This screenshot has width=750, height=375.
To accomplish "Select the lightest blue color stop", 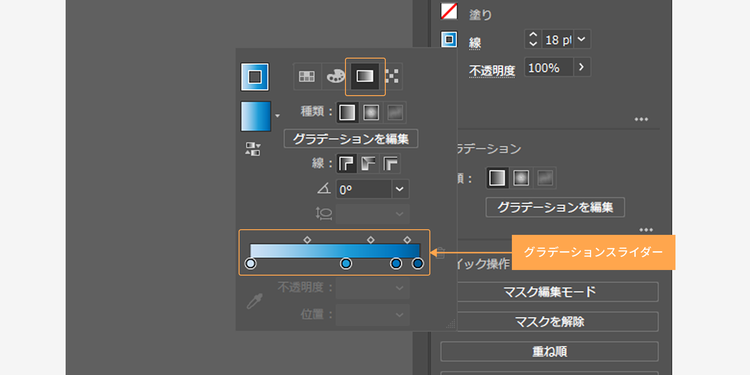I will tap(251, 264).
